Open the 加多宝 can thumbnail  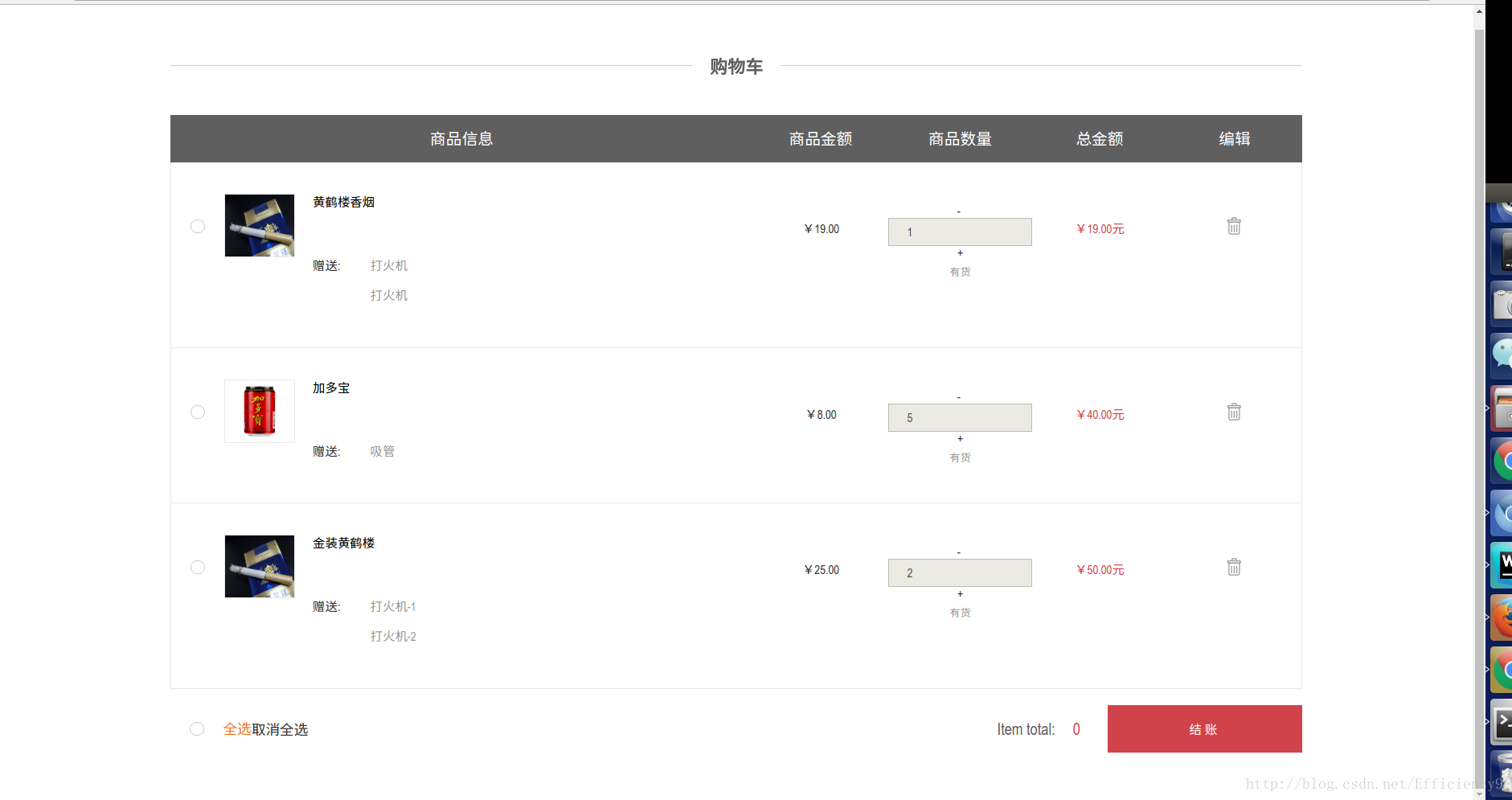(x=260, y=411)
